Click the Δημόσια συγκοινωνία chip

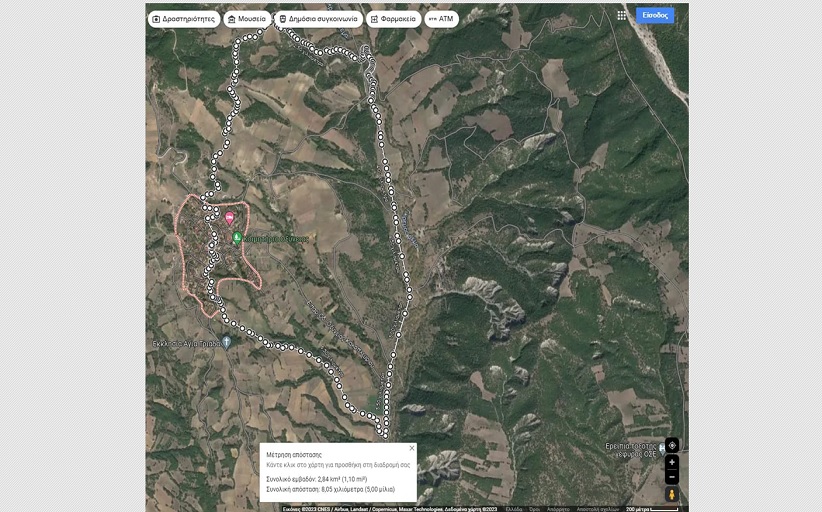[318, 19]
